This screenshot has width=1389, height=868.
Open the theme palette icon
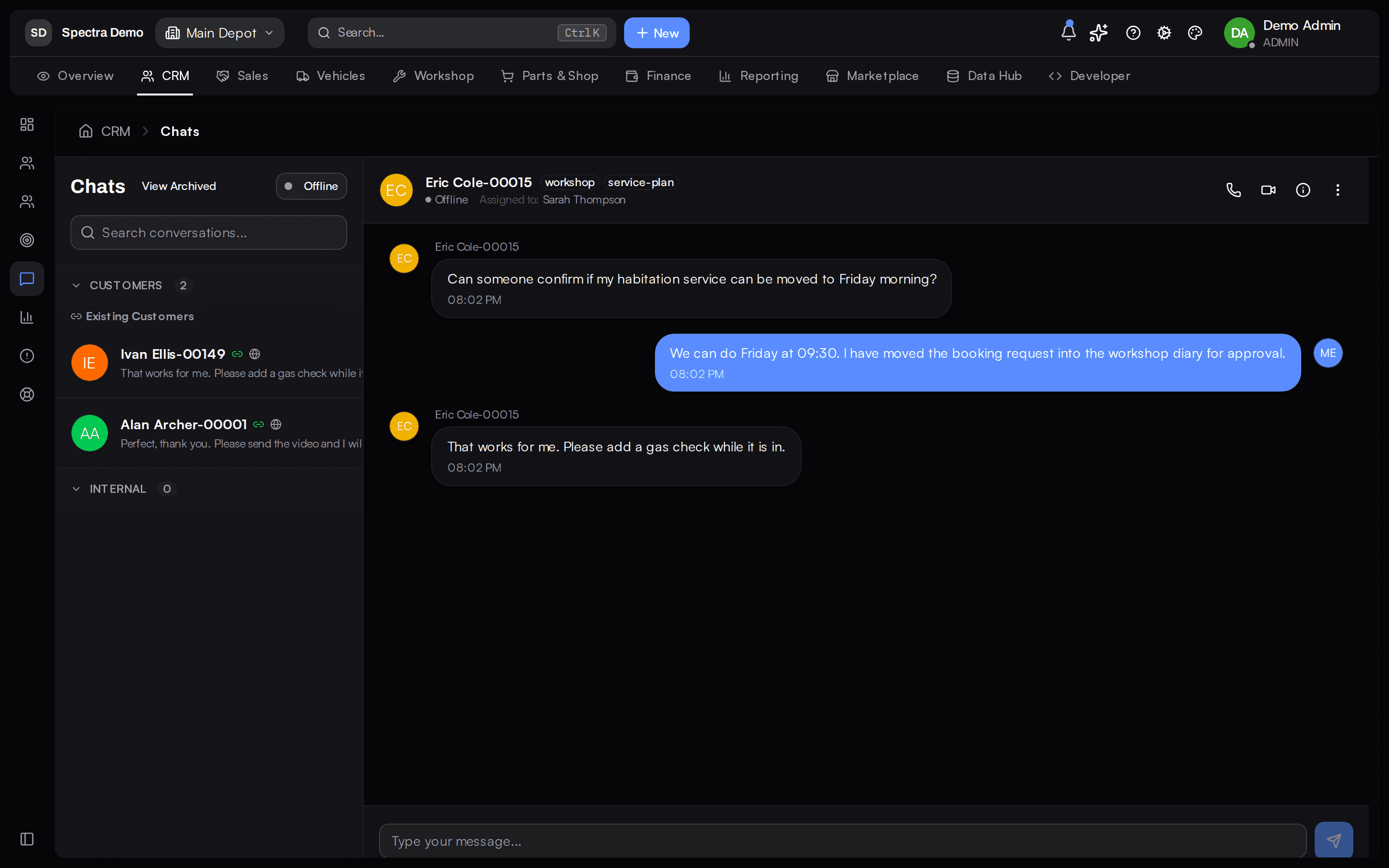point(1195,33)
